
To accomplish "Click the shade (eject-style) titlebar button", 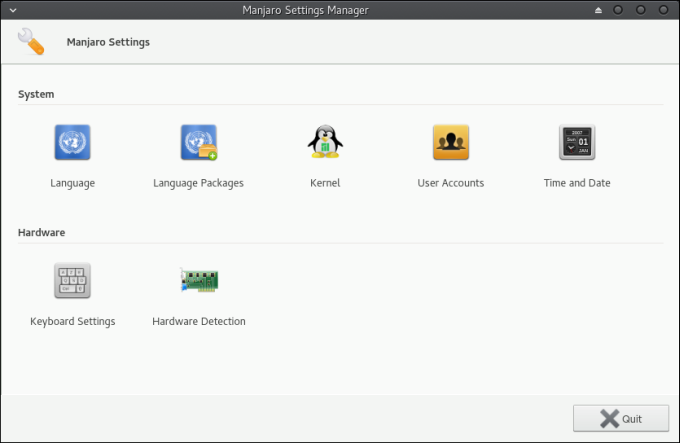I will (x=598, y=10).
